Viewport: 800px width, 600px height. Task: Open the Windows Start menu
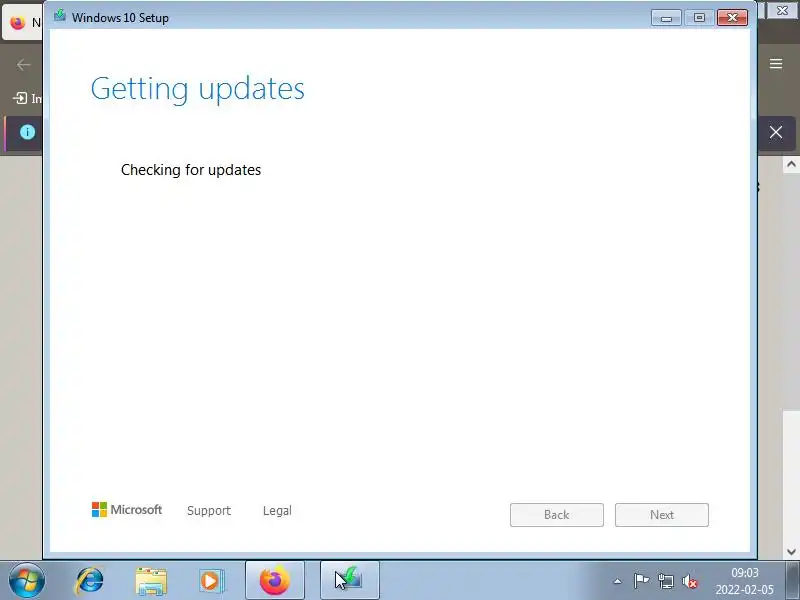point(27,581)
